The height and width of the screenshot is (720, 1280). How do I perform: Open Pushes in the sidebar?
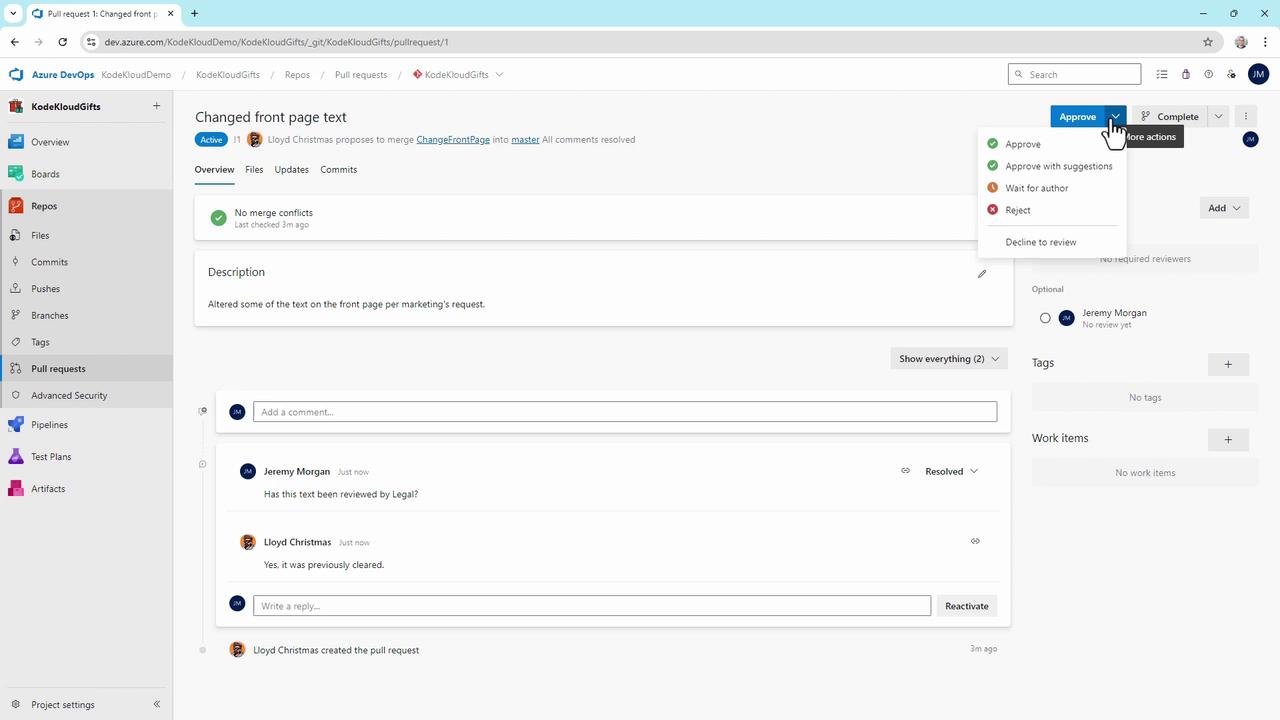pyautogui.click(x=86, y=289)
